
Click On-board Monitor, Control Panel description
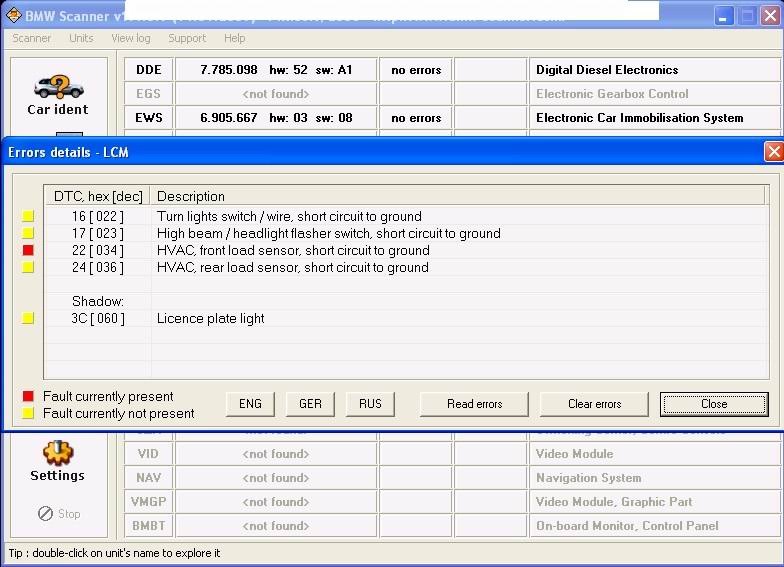coord(627,526)
